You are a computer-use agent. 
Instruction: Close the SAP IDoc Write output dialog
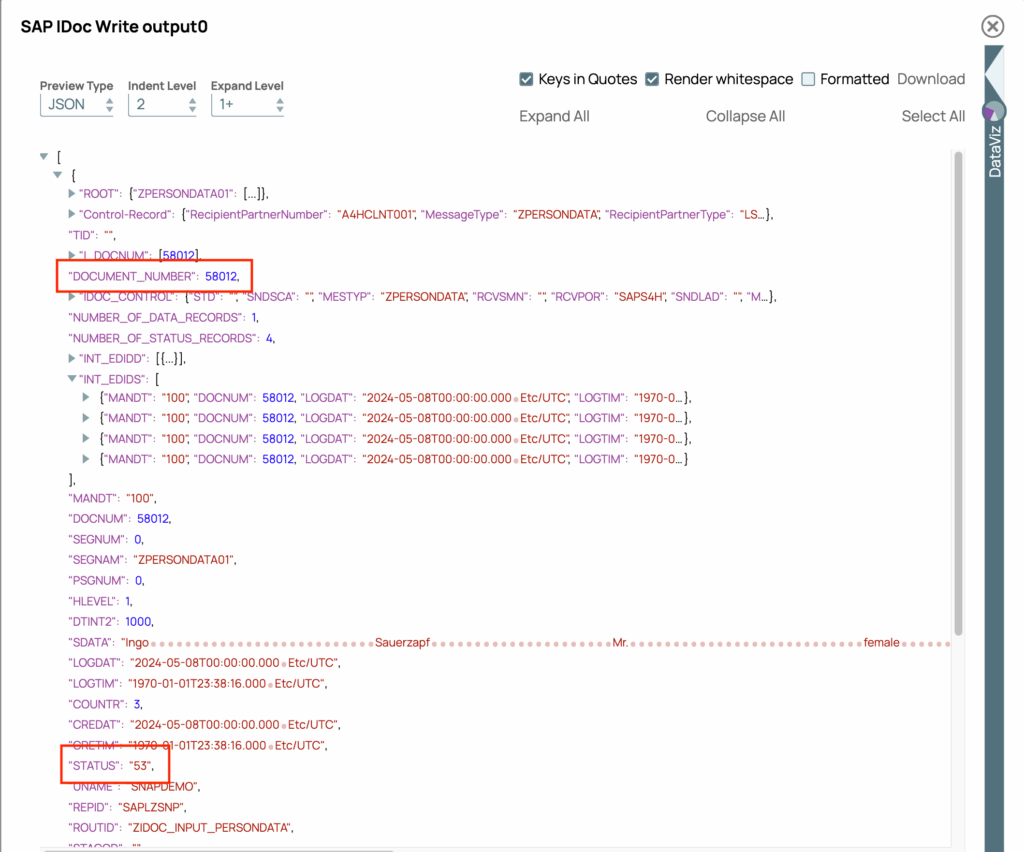click(x=992, y=27)
